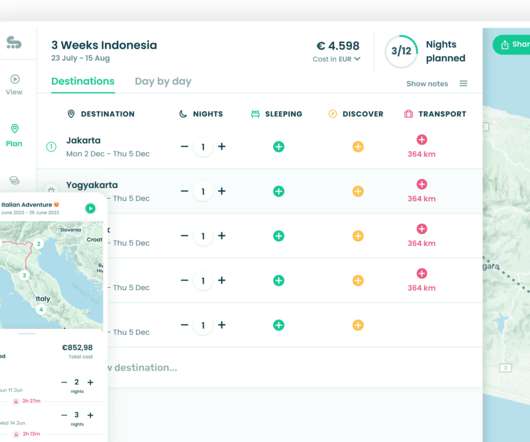The width and height of the screenshot is (530, 442).
Task: Click the Jakarta destination name
Action: [x=83, y=140]
